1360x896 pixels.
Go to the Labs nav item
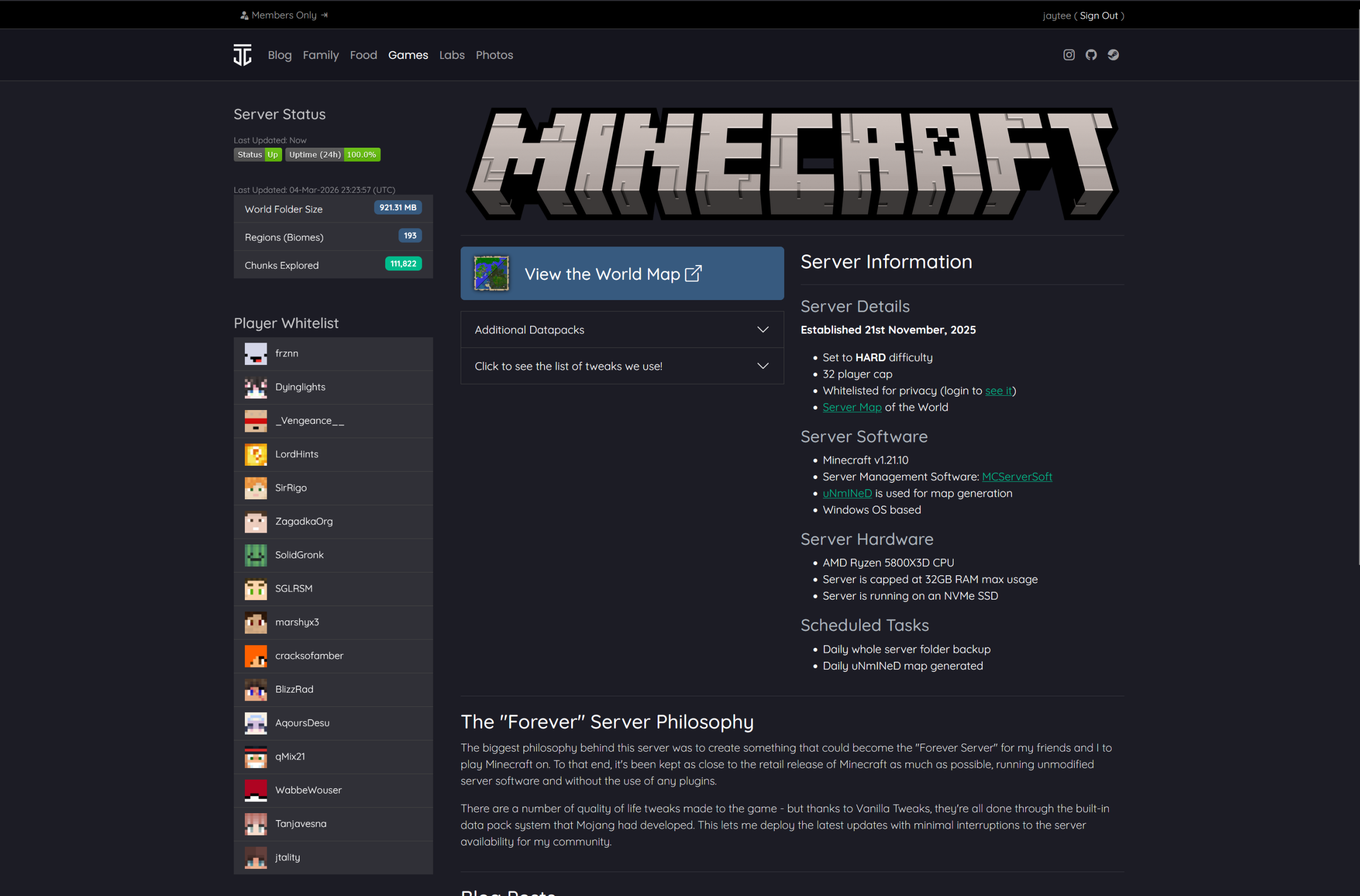tap(452, 55)
